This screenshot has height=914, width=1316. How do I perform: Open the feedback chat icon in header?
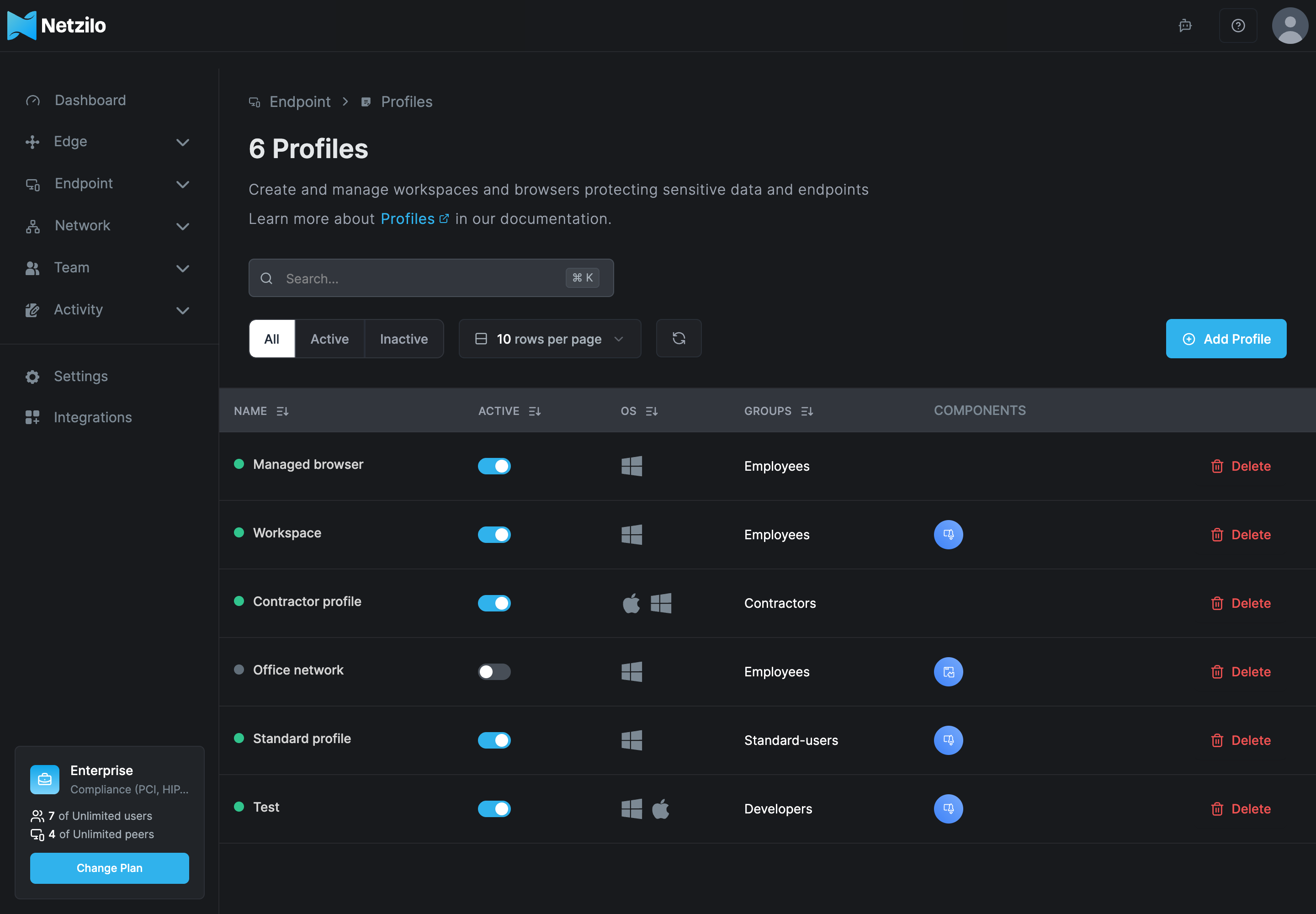coord(1185,26)
